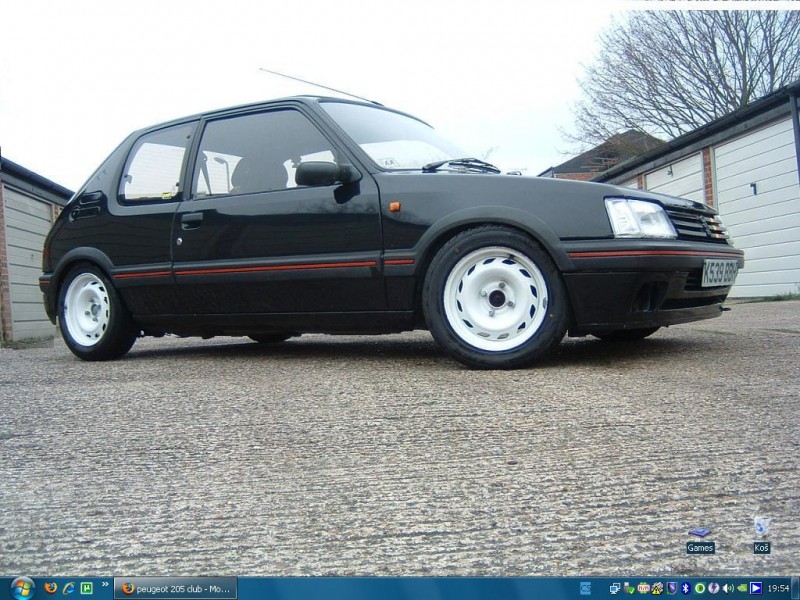Switch to the peugeot 205 club window
Screen dimensions: 800x600
pos(176,588)
